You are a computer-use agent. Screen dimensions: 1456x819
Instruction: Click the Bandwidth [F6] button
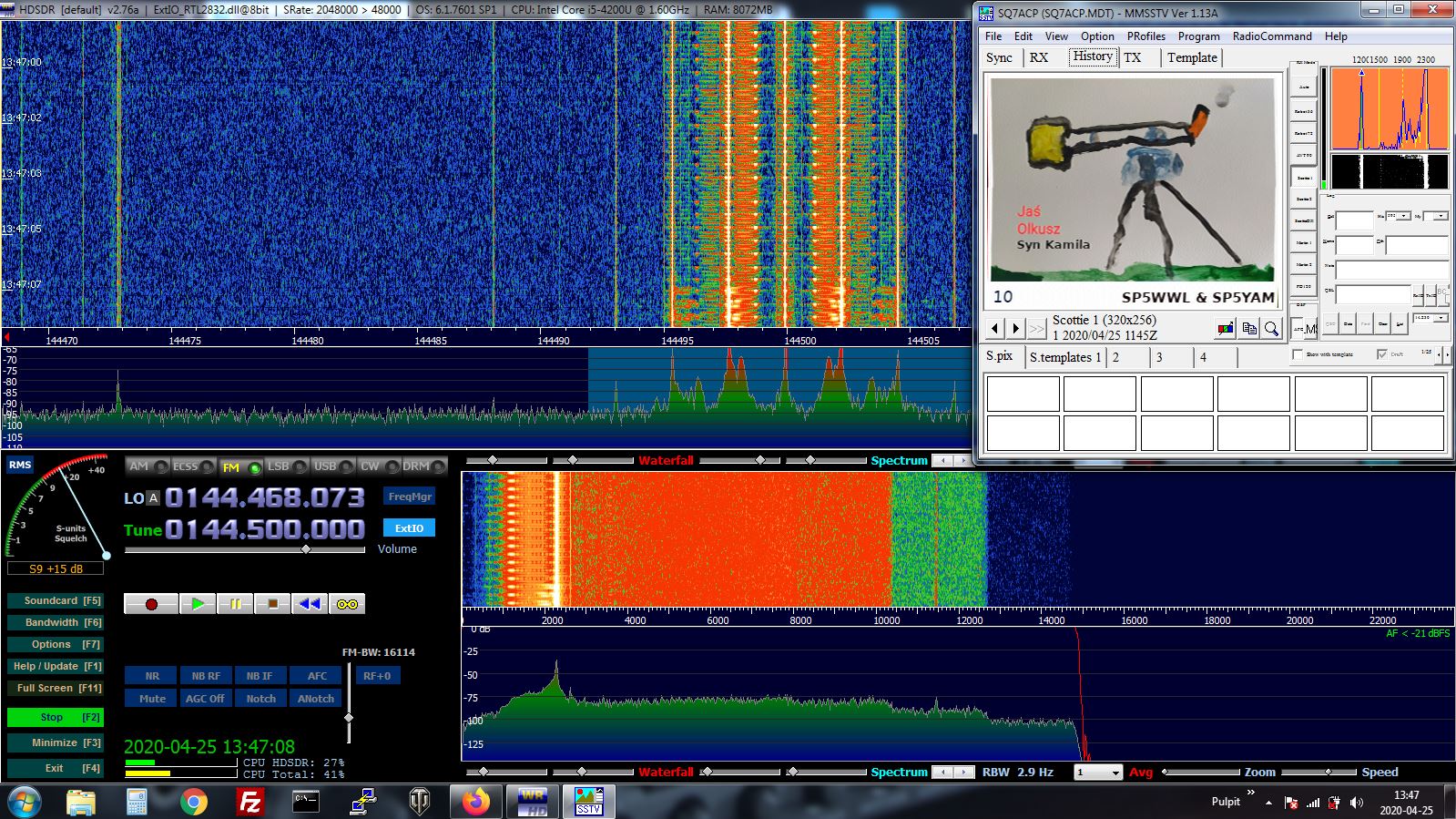tap(56, 623)
